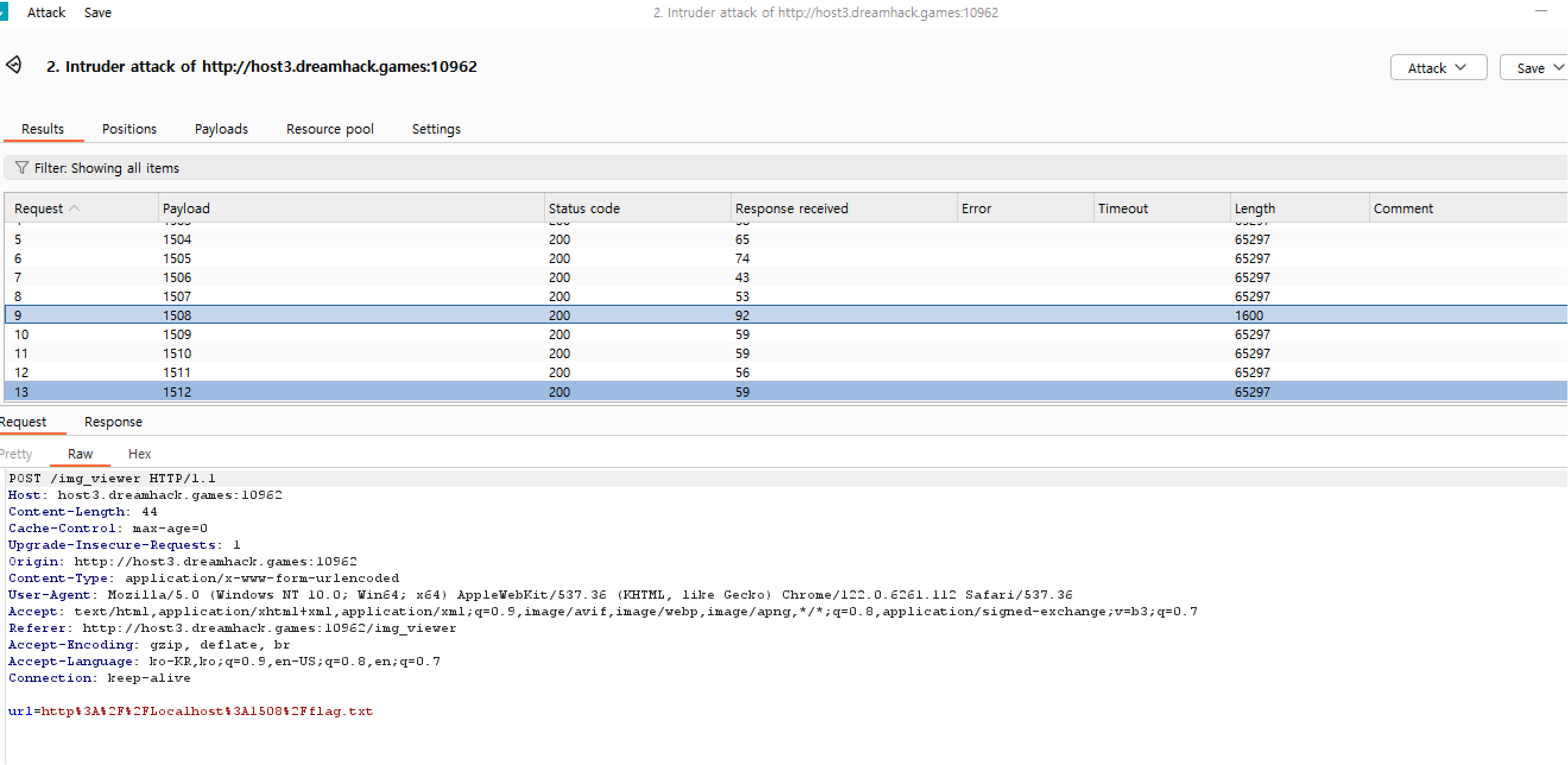The image size is (1568, 765).
Task: Open the Save menu in menu bar
Action: tap(97, 12)
